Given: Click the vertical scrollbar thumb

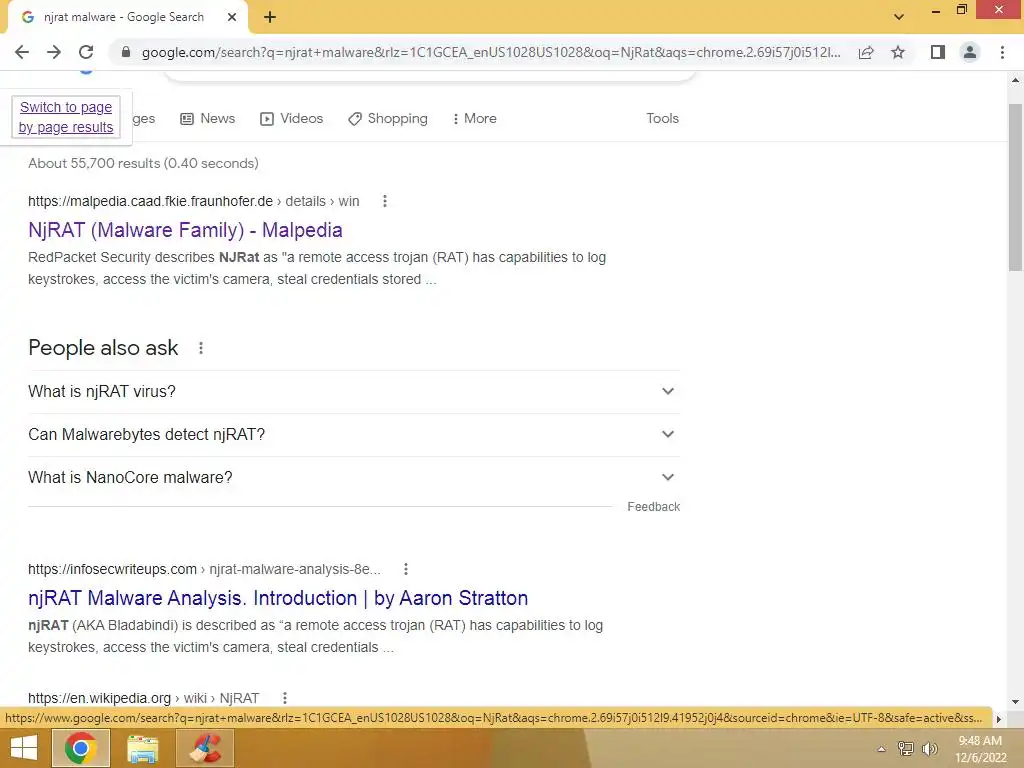Looking at the screenshot, I should (x=1015, y=187).
